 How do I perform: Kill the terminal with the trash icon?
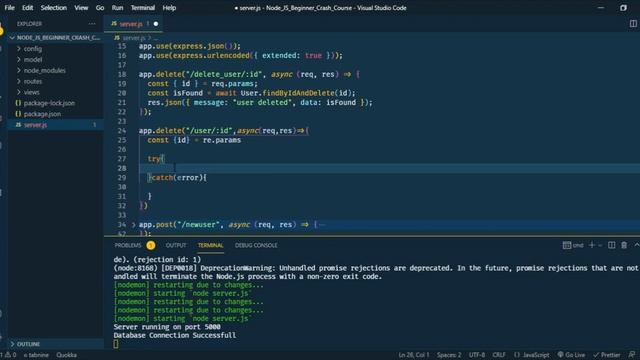(624, 245)
